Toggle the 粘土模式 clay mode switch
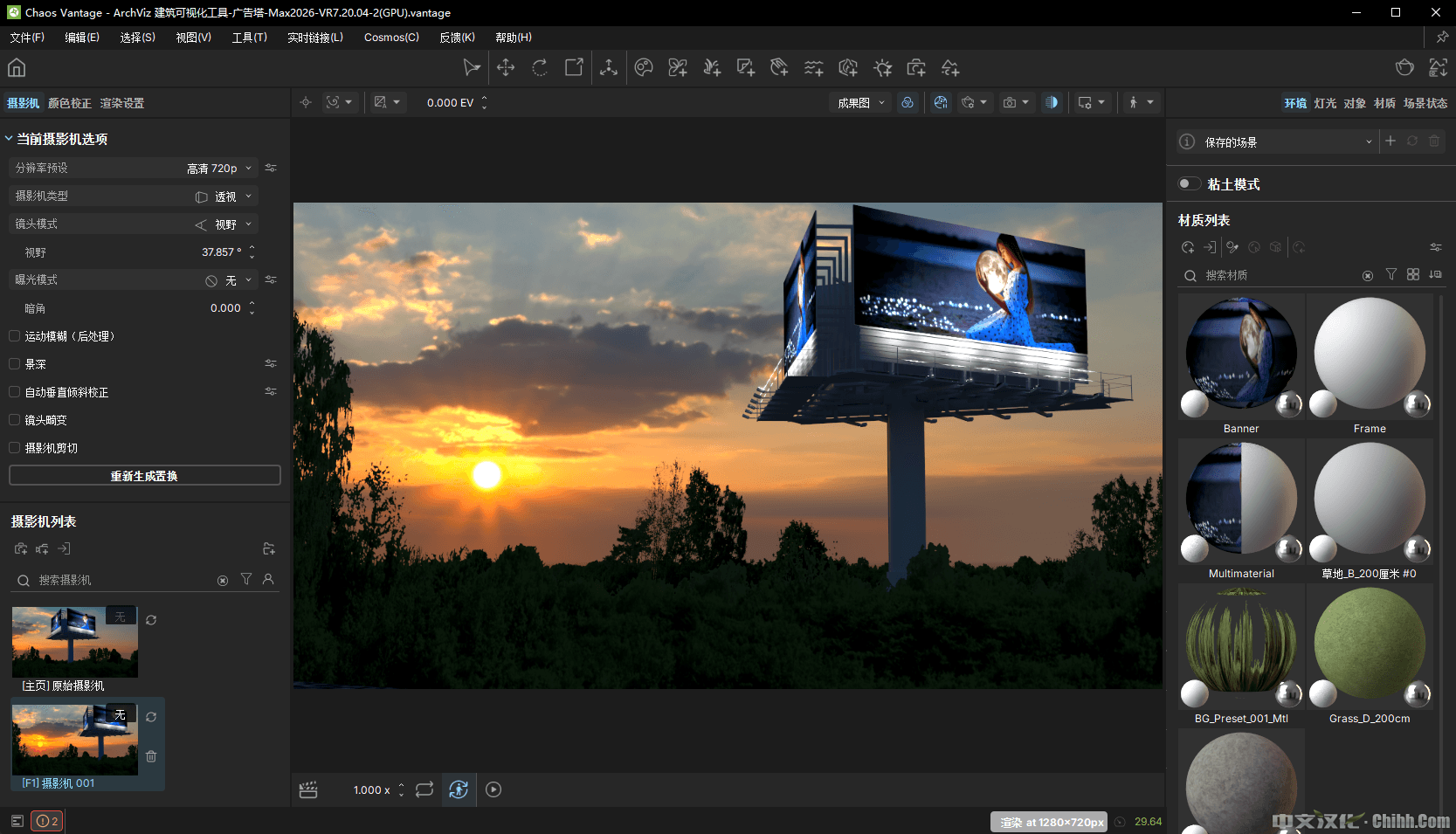Viewport: 1456px width, 834px height. pyautogui.click(x=1189, y=183)
